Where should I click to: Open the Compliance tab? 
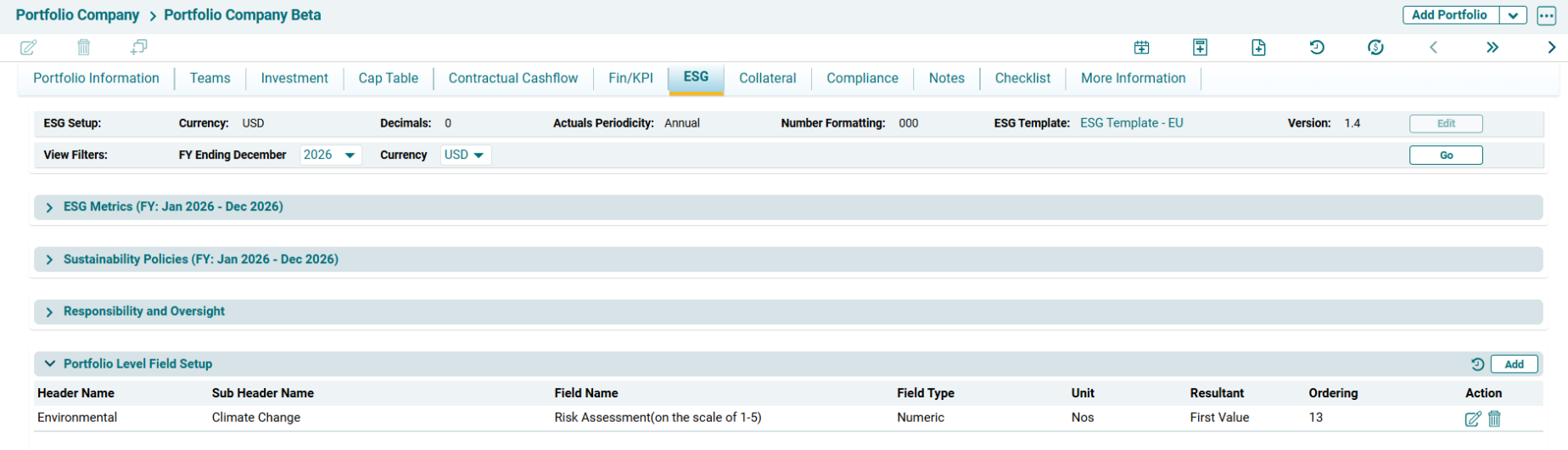(x=861, y=78)
